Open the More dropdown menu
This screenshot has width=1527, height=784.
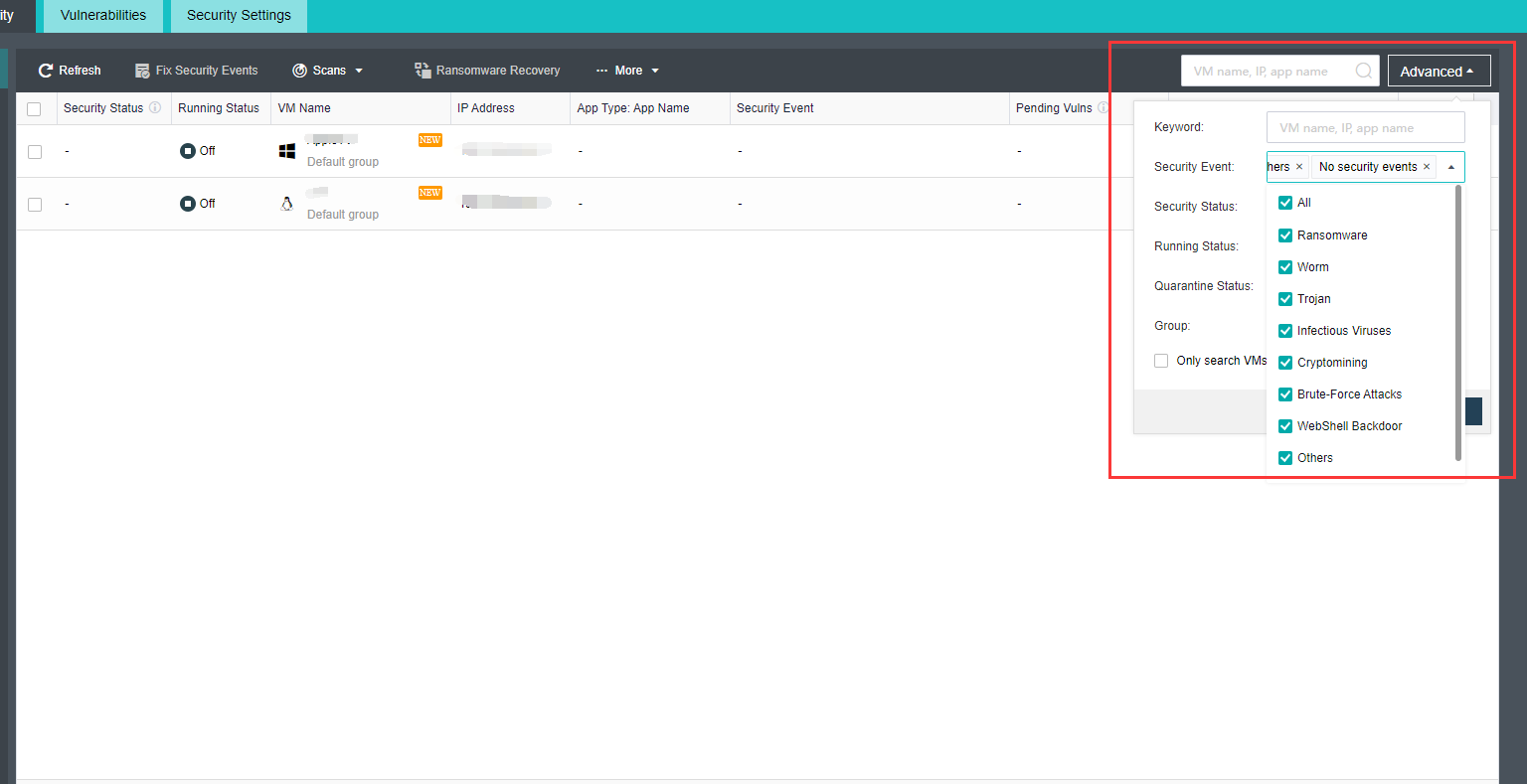627,71
